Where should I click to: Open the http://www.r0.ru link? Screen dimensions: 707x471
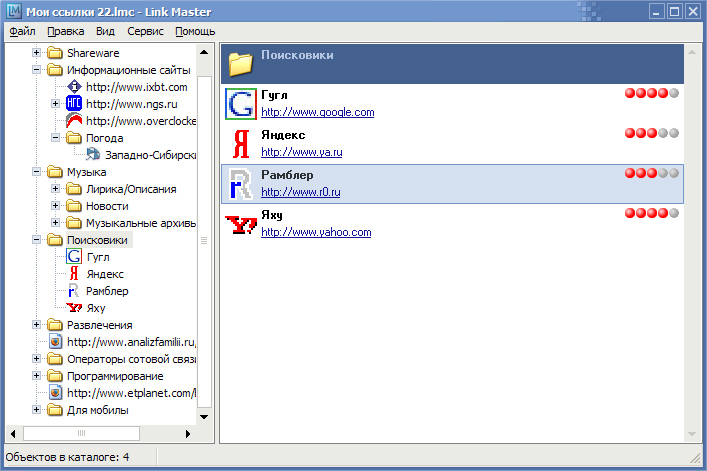301,192
